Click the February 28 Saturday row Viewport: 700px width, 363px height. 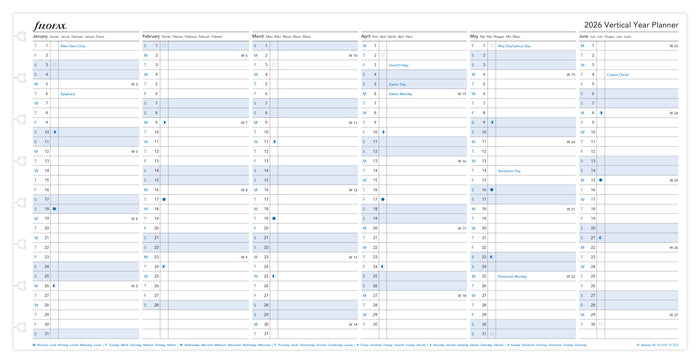tap(196, 305)
